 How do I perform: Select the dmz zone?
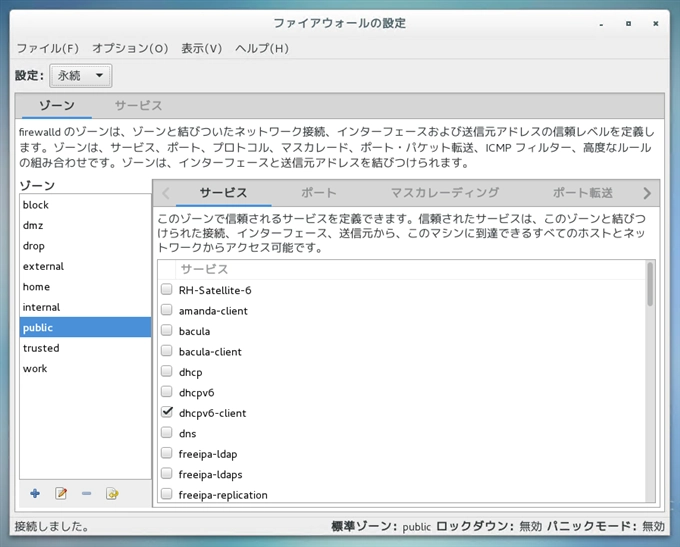tap(85, 225)
